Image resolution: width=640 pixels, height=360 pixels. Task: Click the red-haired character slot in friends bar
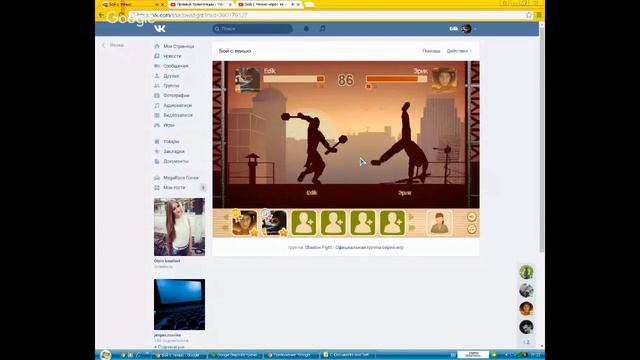440,223
